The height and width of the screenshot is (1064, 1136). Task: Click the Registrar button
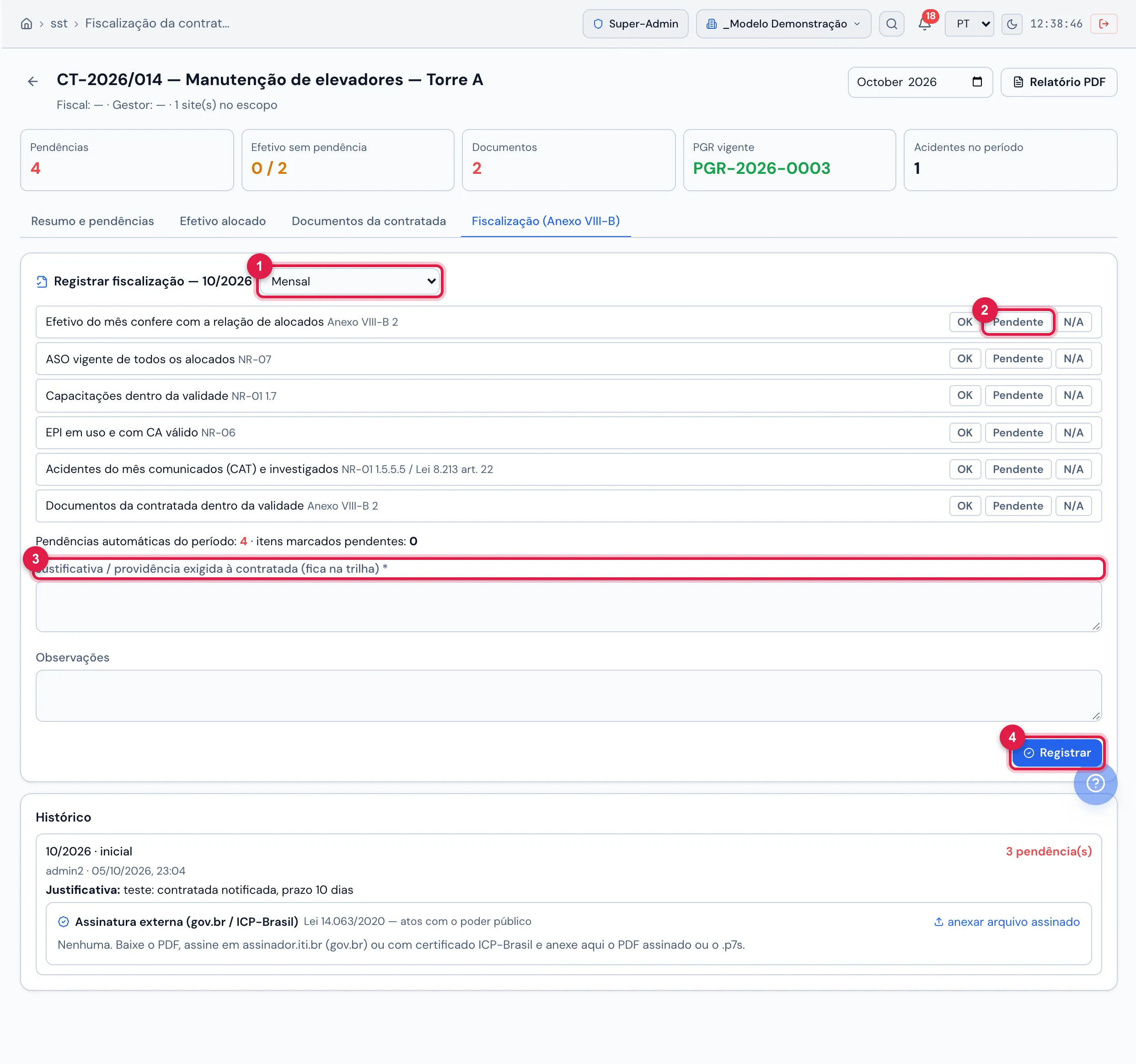tap(1056, 752)
